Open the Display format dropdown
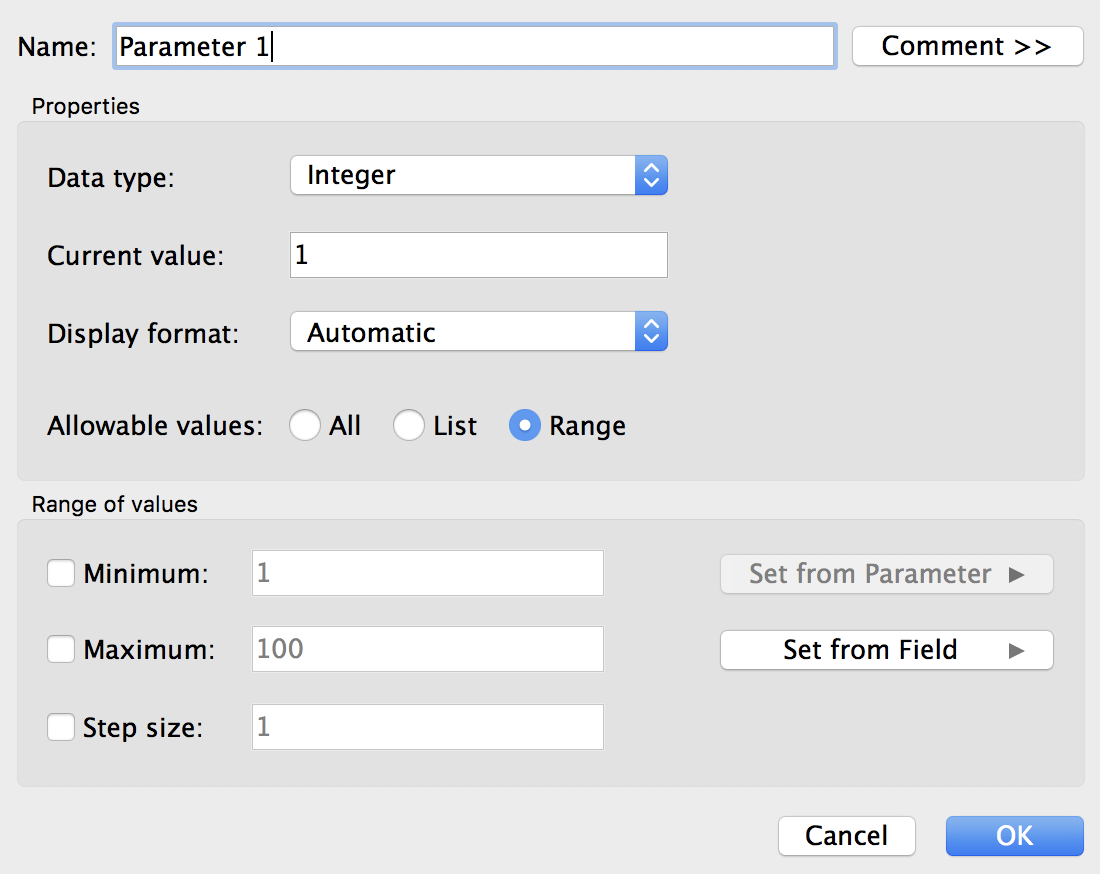Image resolution: width=1100 pixels, height=874 pixels. click(x=478, y=332)
